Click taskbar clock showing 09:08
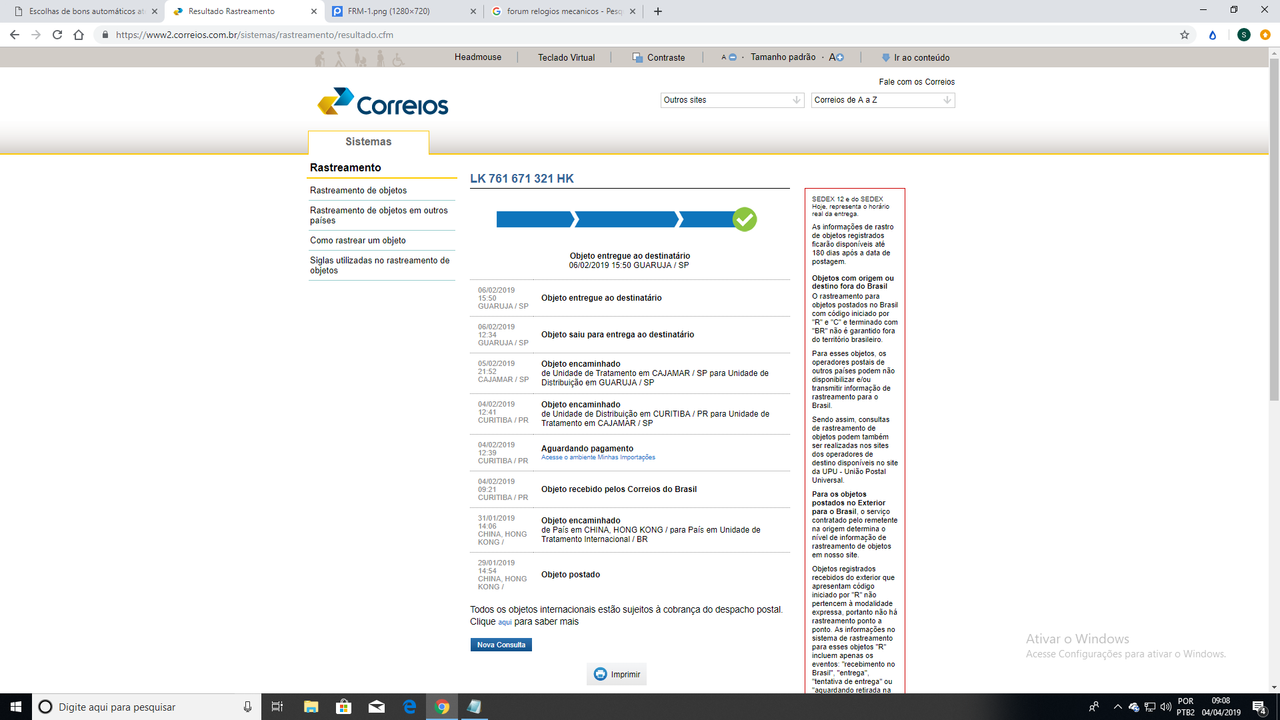The image size is (1280, 720). tap(1220, 706)
